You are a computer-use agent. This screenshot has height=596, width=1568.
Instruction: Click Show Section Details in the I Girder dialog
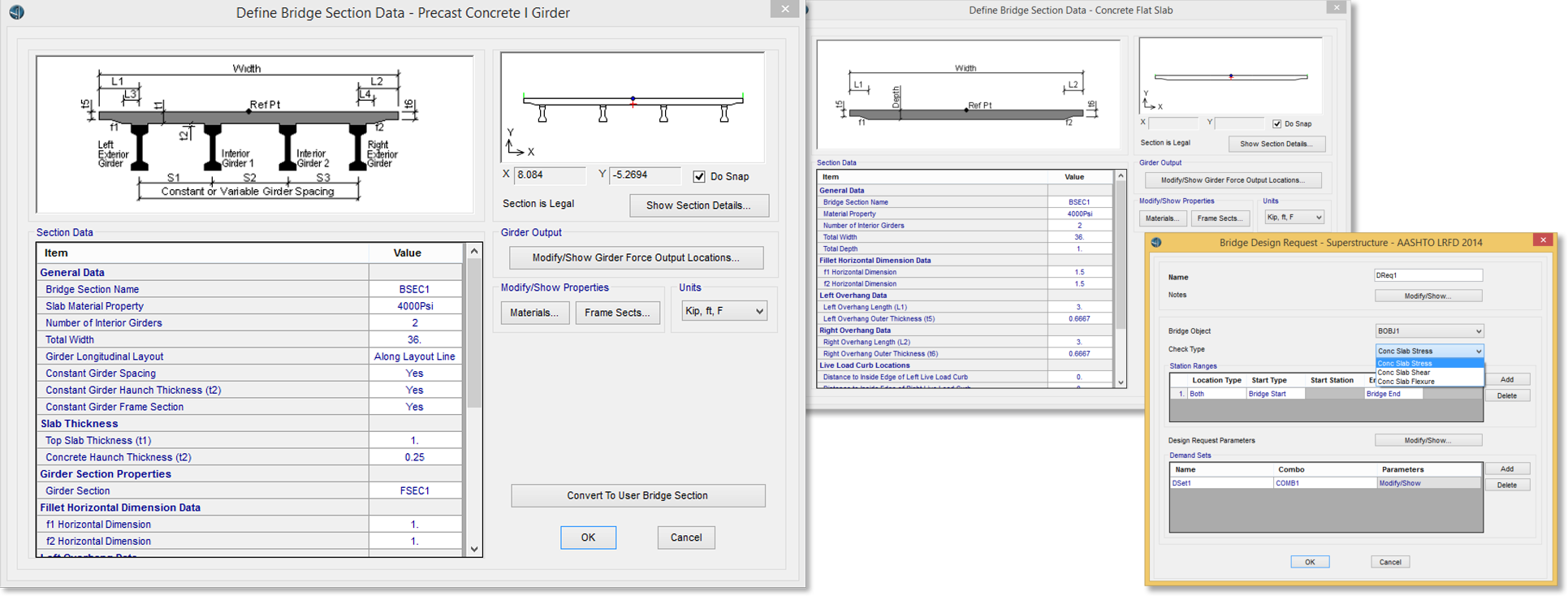pyautogui.click(x=698, y=205)
